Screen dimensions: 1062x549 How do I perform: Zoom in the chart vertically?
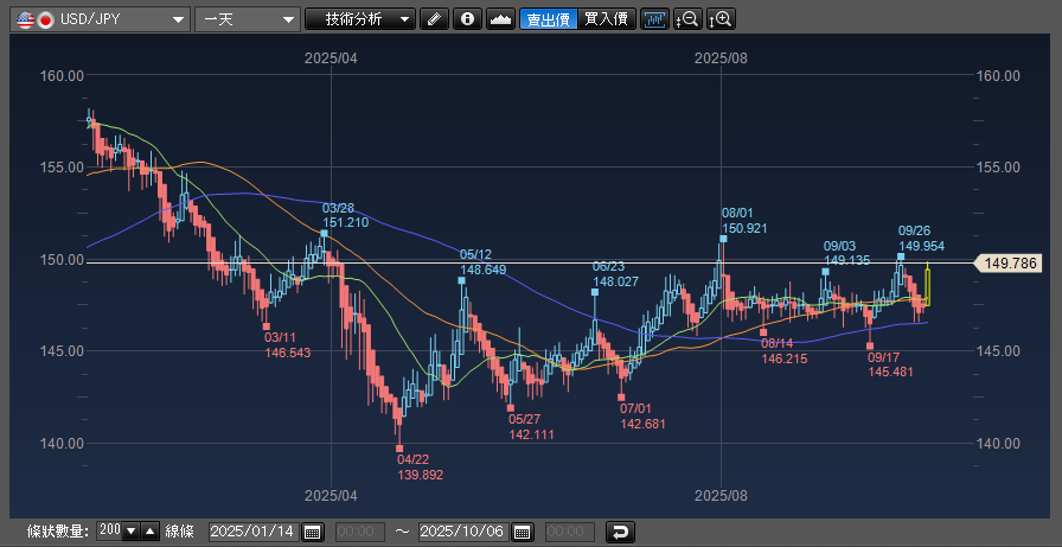point(720,19)
